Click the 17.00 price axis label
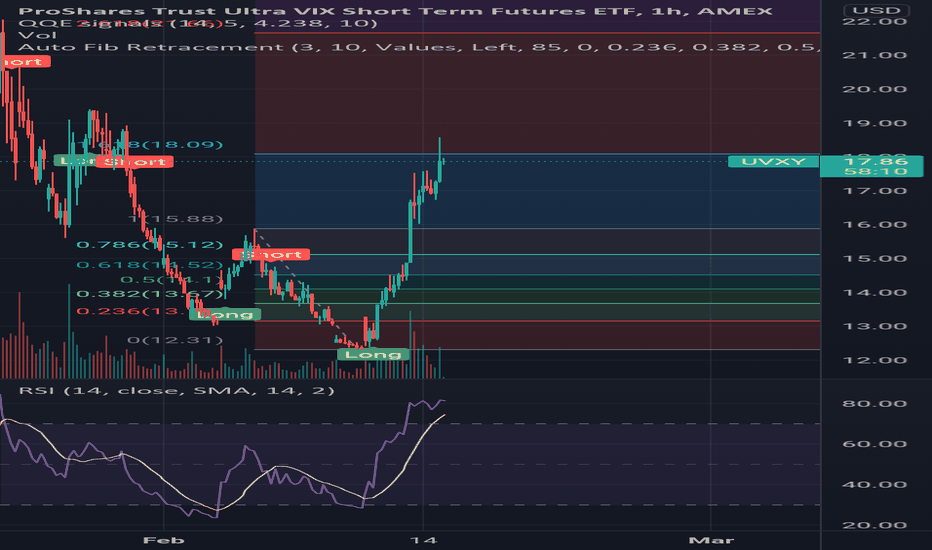The width and height of the screenshot is (932, 550). [x=874, y=191]
